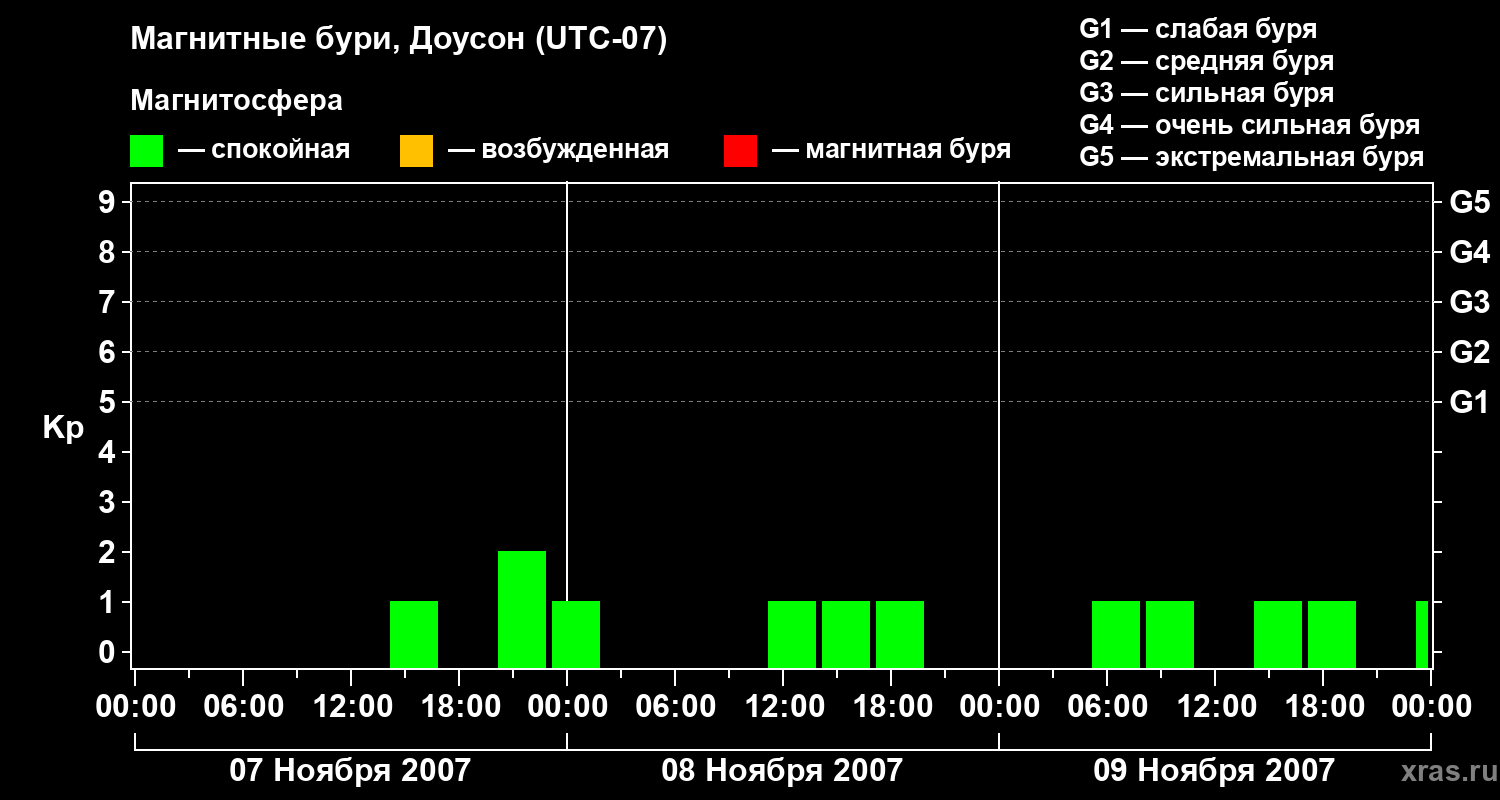The image size is (1500, 800).
Task: Click the 09 Ноября bar covering 18:00
Action: coord(1332,634)
